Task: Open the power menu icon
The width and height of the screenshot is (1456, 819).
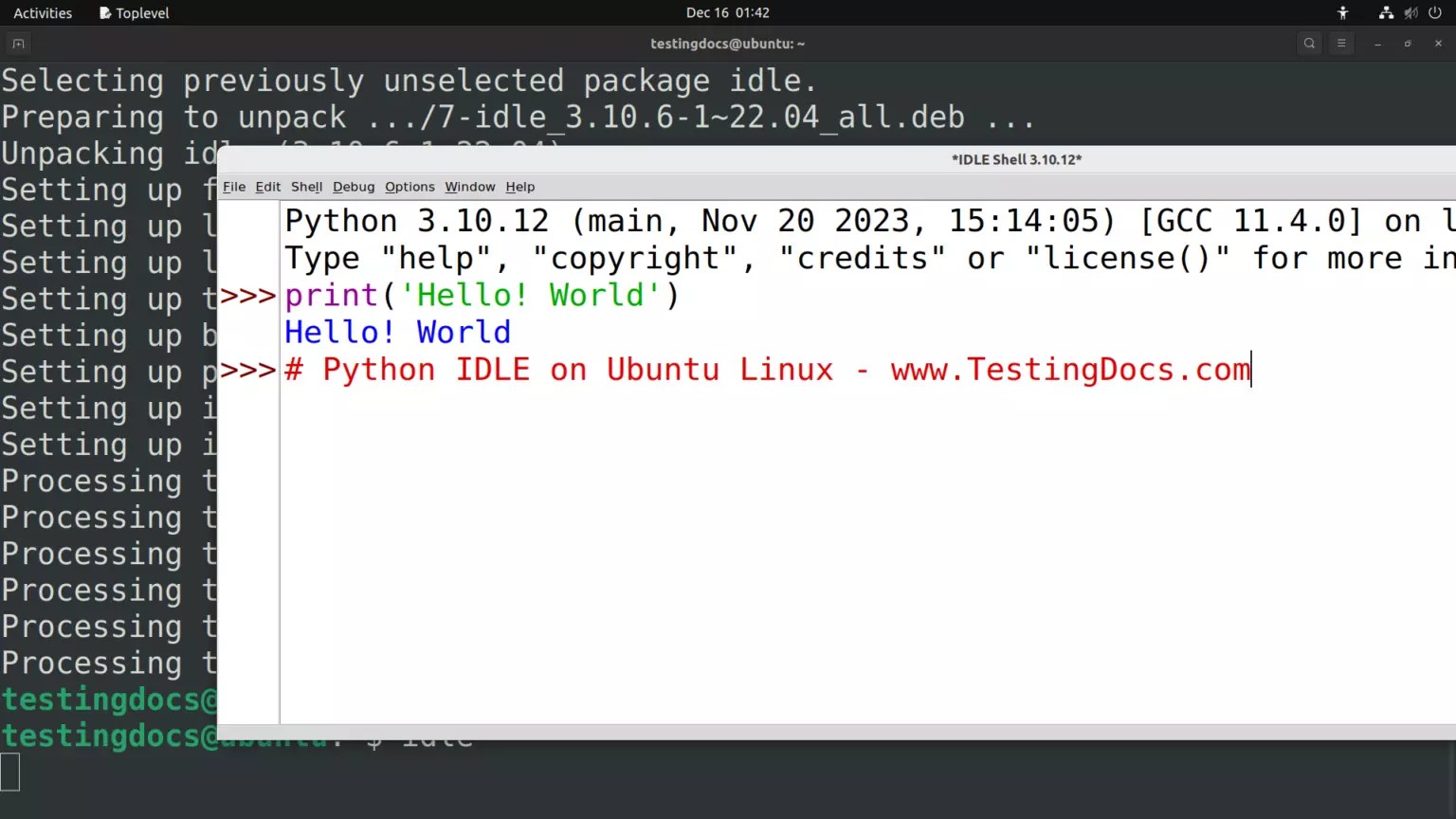Action: pyautogui.click(x=1435, y=13)
